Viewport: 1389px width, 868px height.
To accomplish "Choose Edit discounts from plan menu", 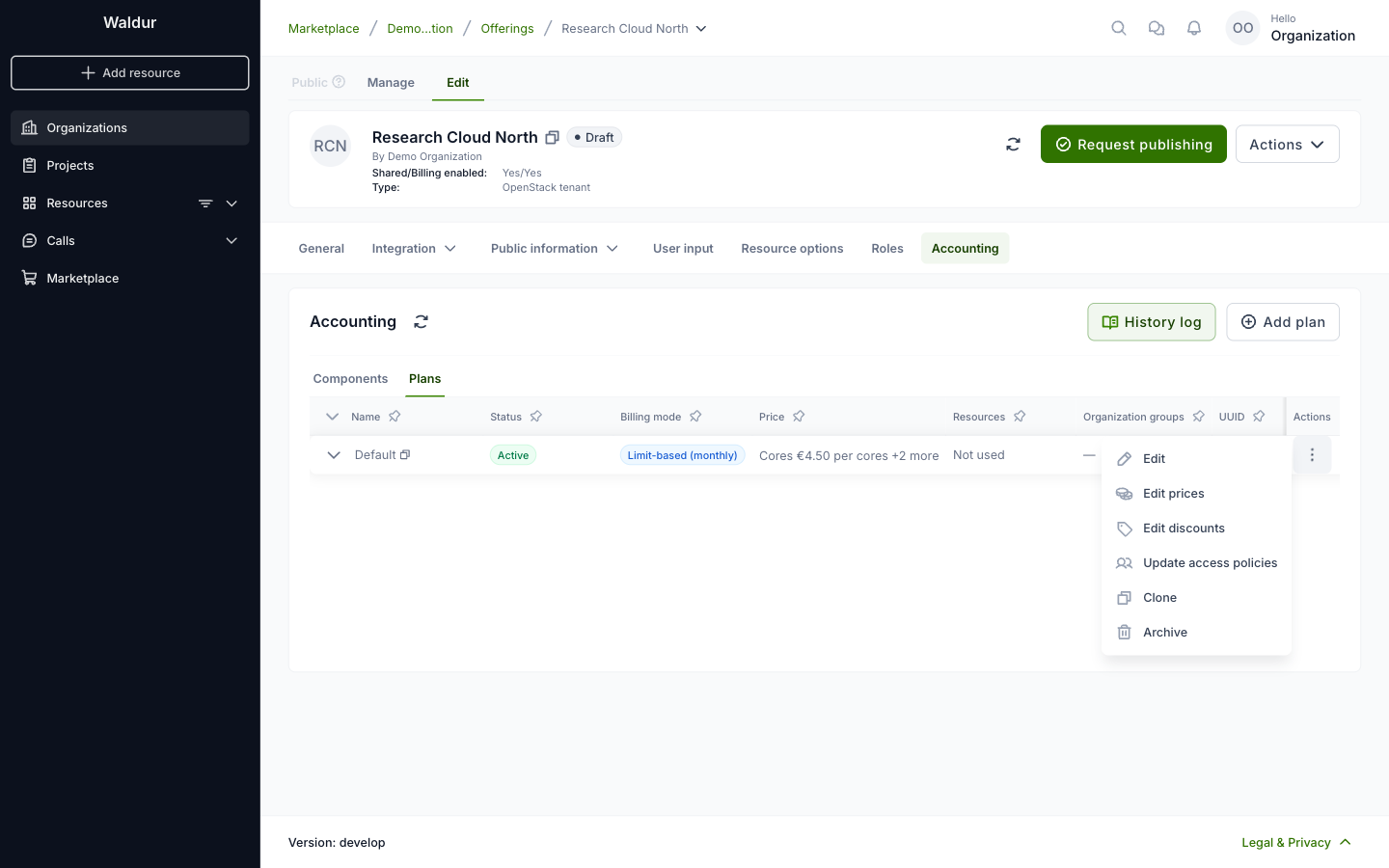I will [1196, 528].
